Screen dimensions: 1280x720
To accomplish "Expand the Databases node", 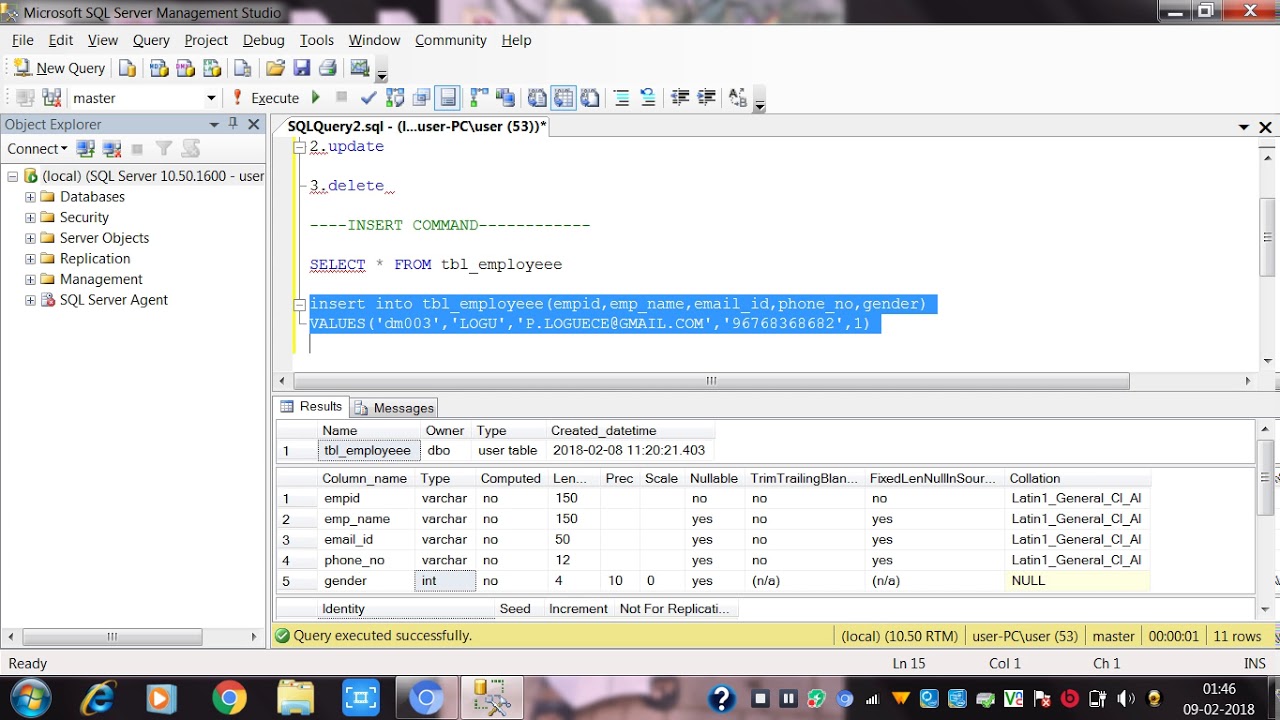I will (x=30, y=197).
